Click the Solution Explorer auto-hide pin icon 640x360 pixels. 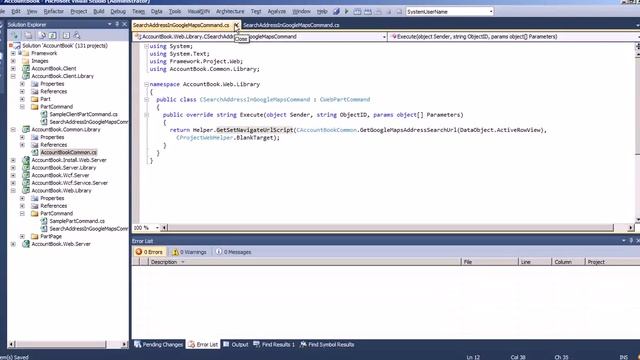tap(117, 24)
